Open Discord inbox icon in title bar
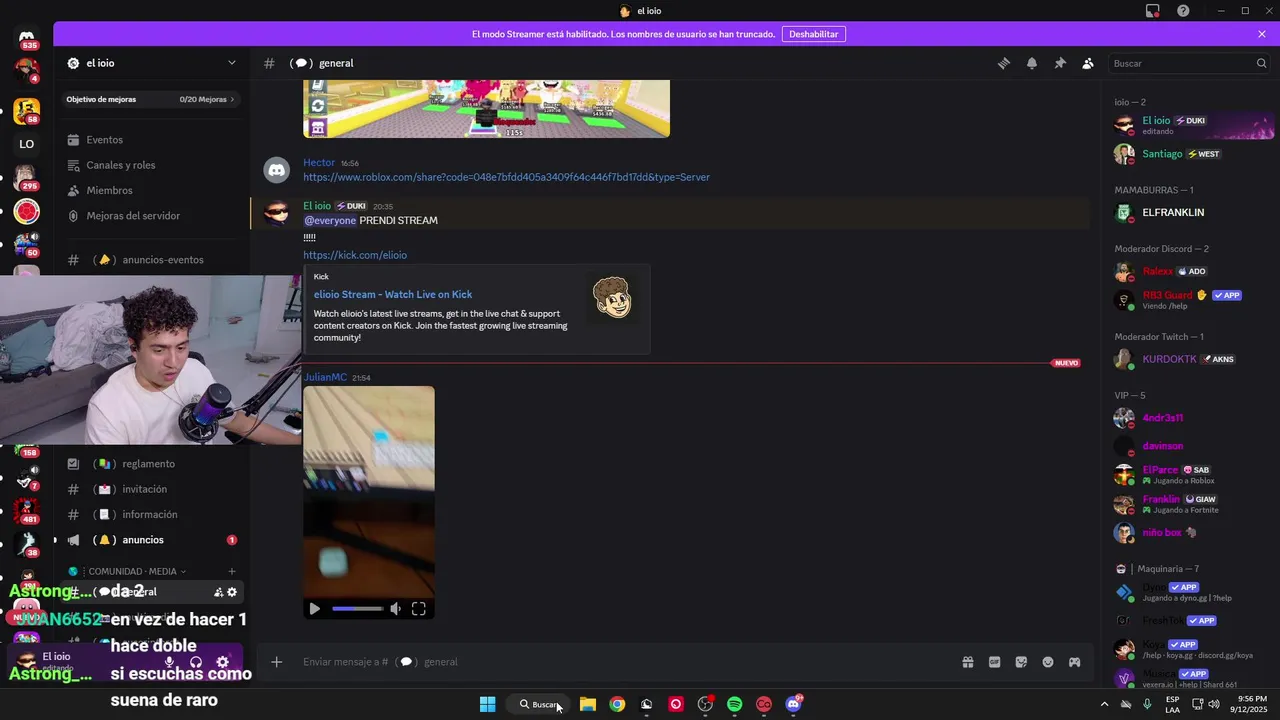 [1153, 11]
